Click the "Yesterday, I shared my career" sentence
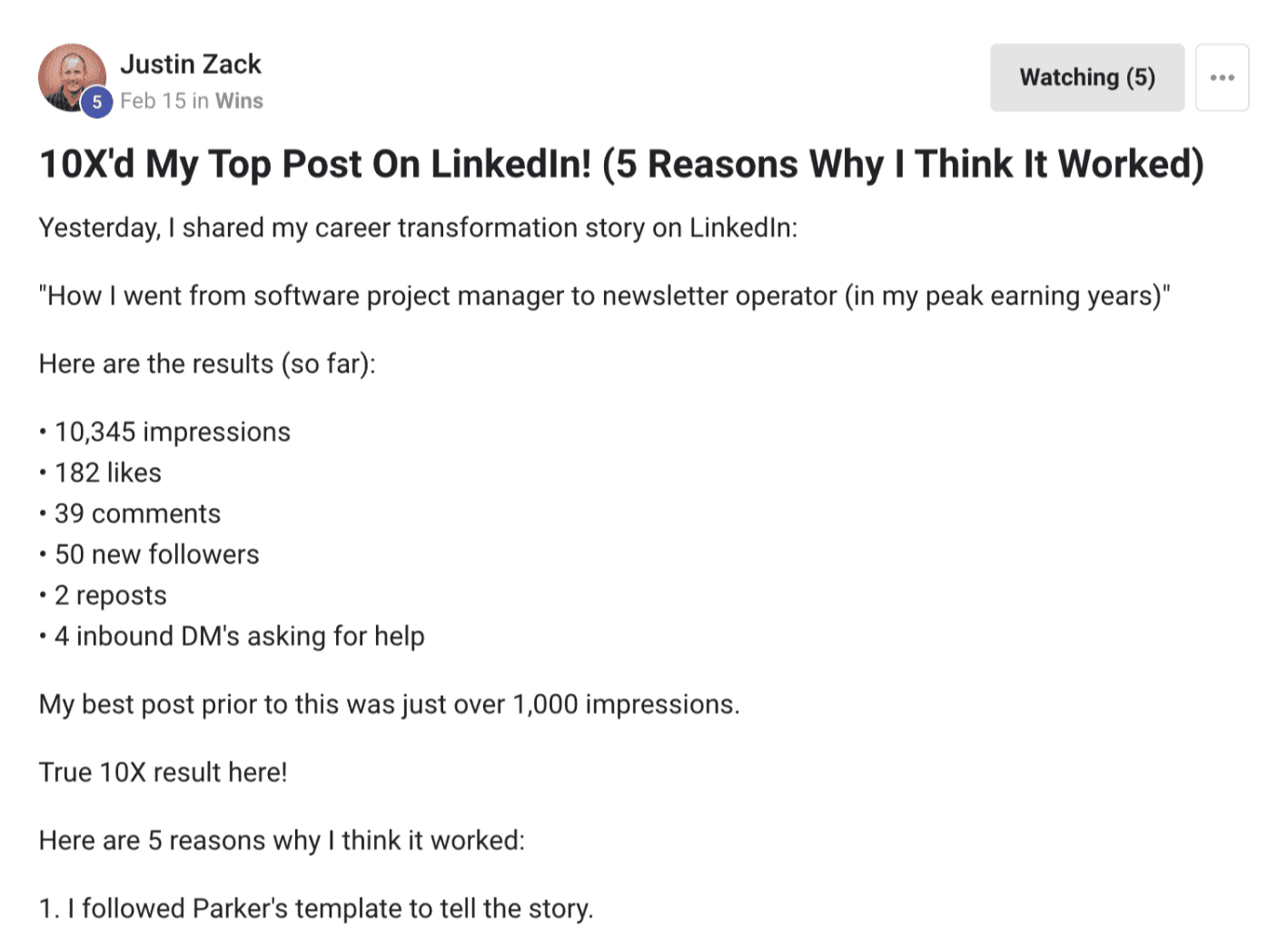Screen dimensions: 1288x946 click(x=418, y=227)
